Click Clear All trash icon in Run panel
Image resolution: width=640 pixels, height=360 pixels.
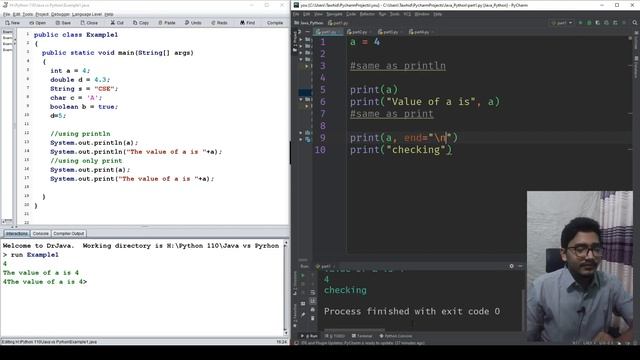point(313,318)
